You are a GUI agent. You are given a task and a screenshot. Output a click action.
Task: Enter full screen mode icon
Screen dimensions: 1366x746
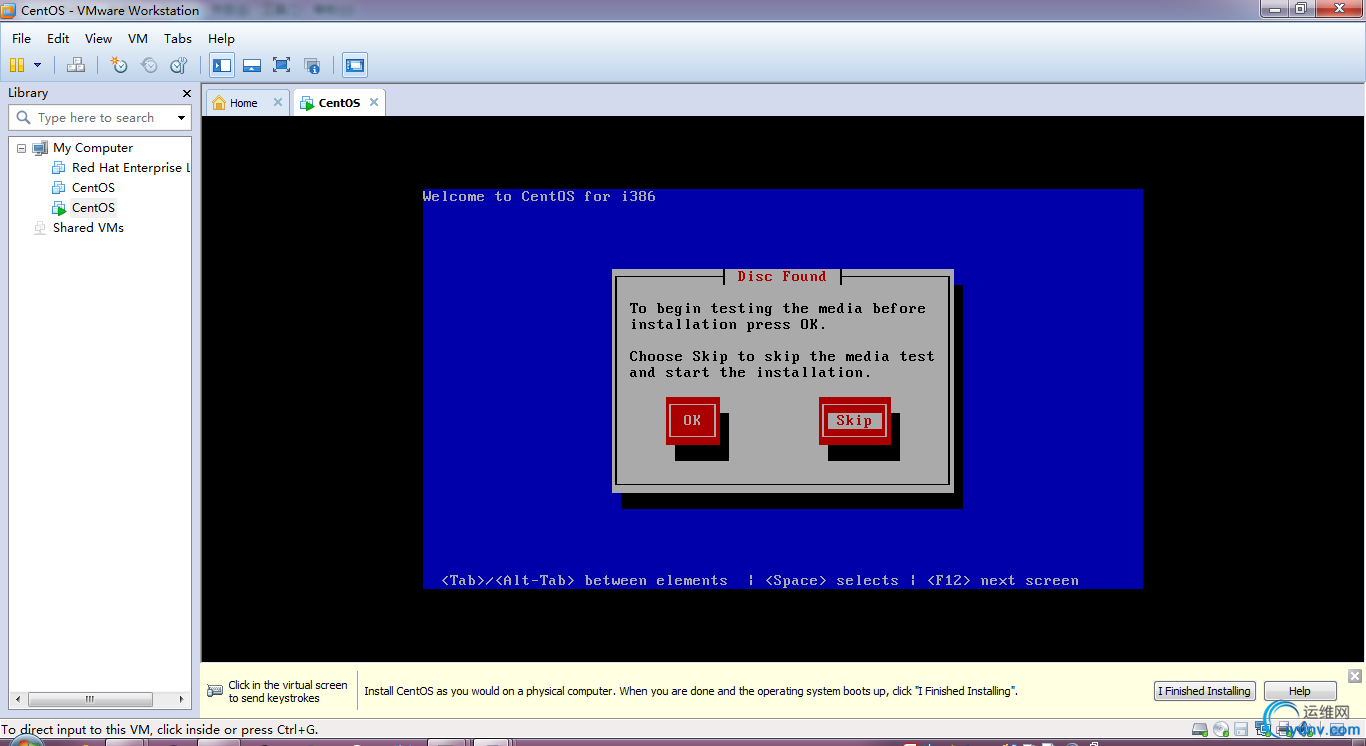(282, 65)
